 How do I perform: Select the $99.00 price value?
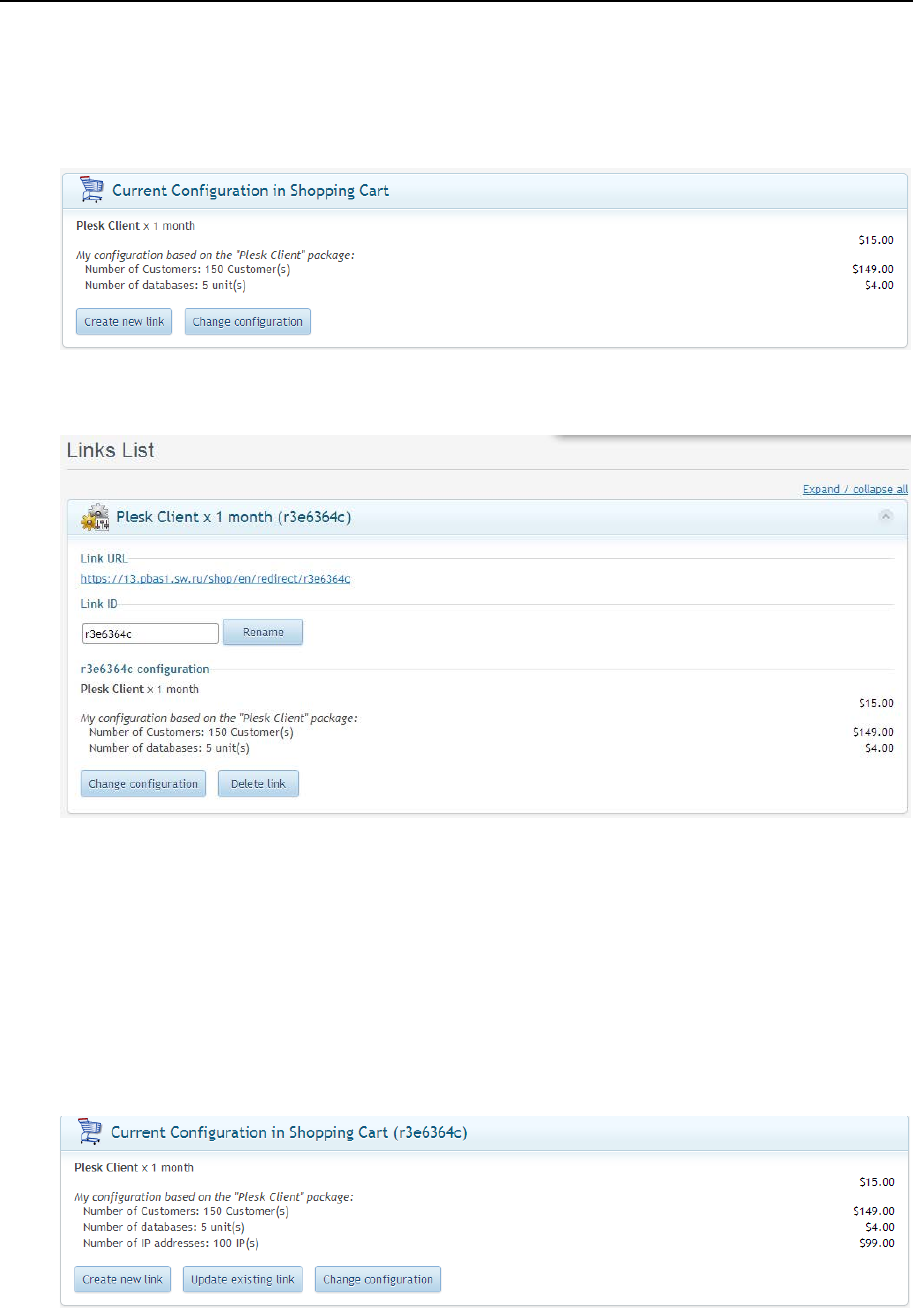(x=877, y=1243)
